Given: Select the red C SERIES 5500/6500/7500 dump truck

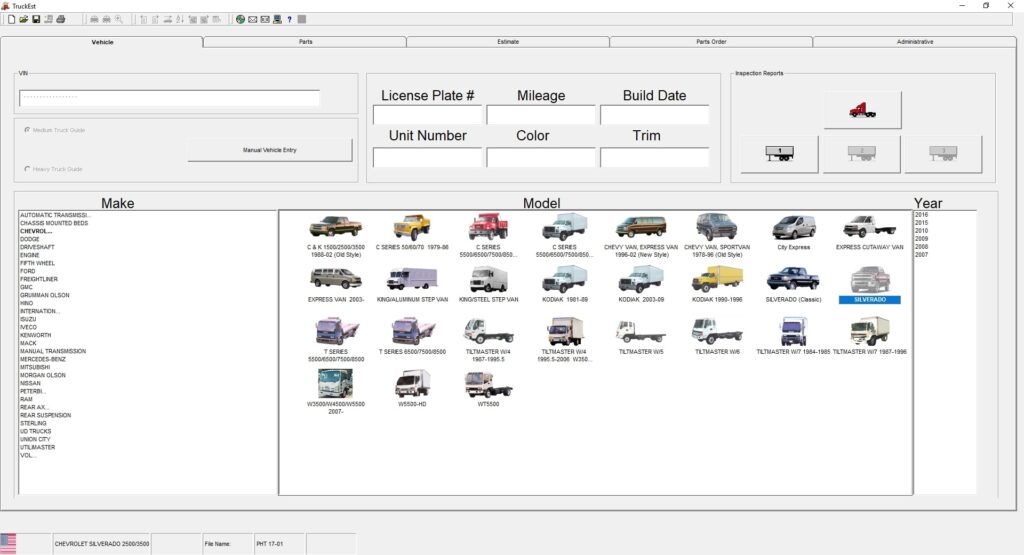Looking at the screenshot, I should pyautogui.click(x=488, y=236).
